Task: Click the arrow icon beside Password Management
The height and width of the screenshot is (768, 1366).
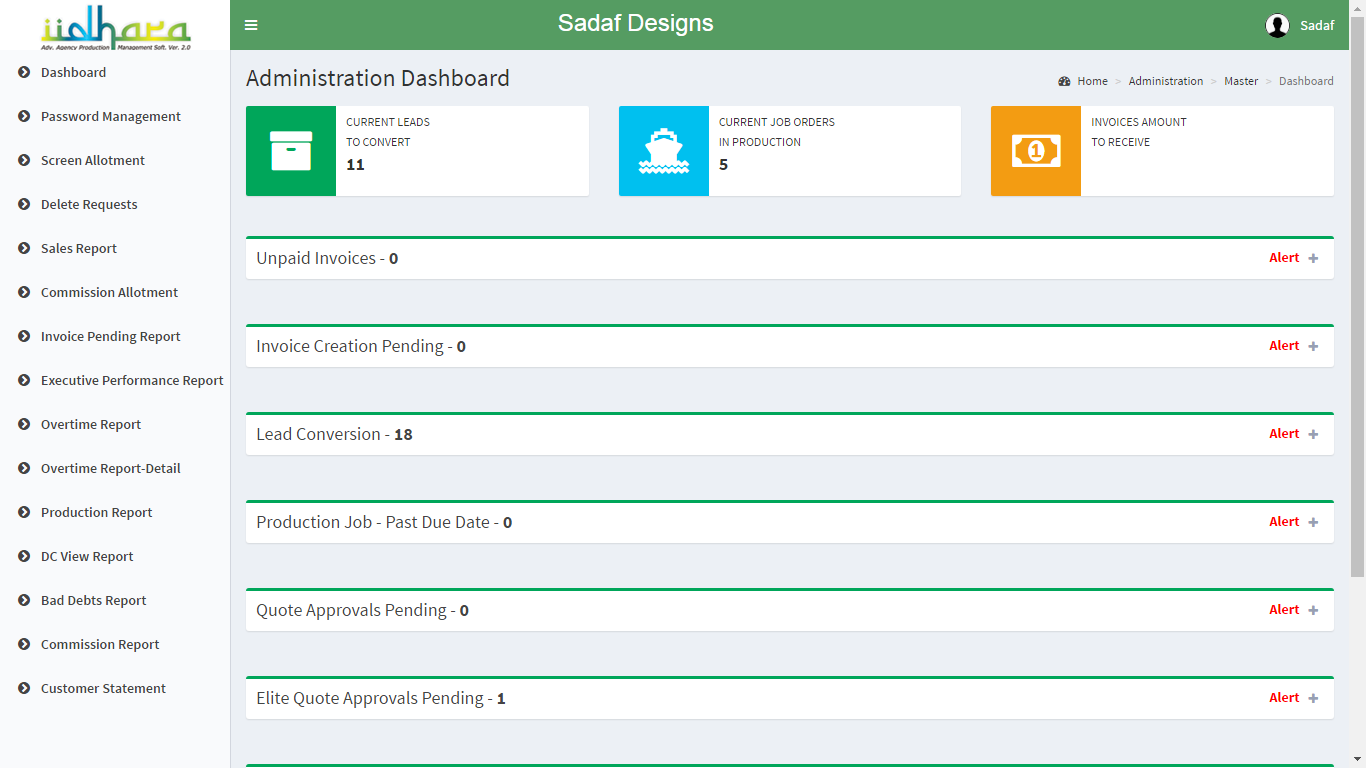Action: [24, 116]
